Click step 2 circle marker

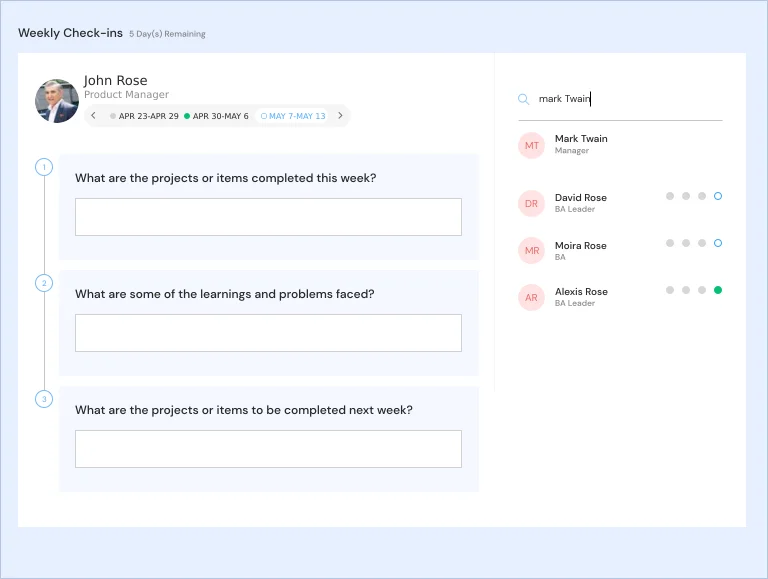coord(44,283)
